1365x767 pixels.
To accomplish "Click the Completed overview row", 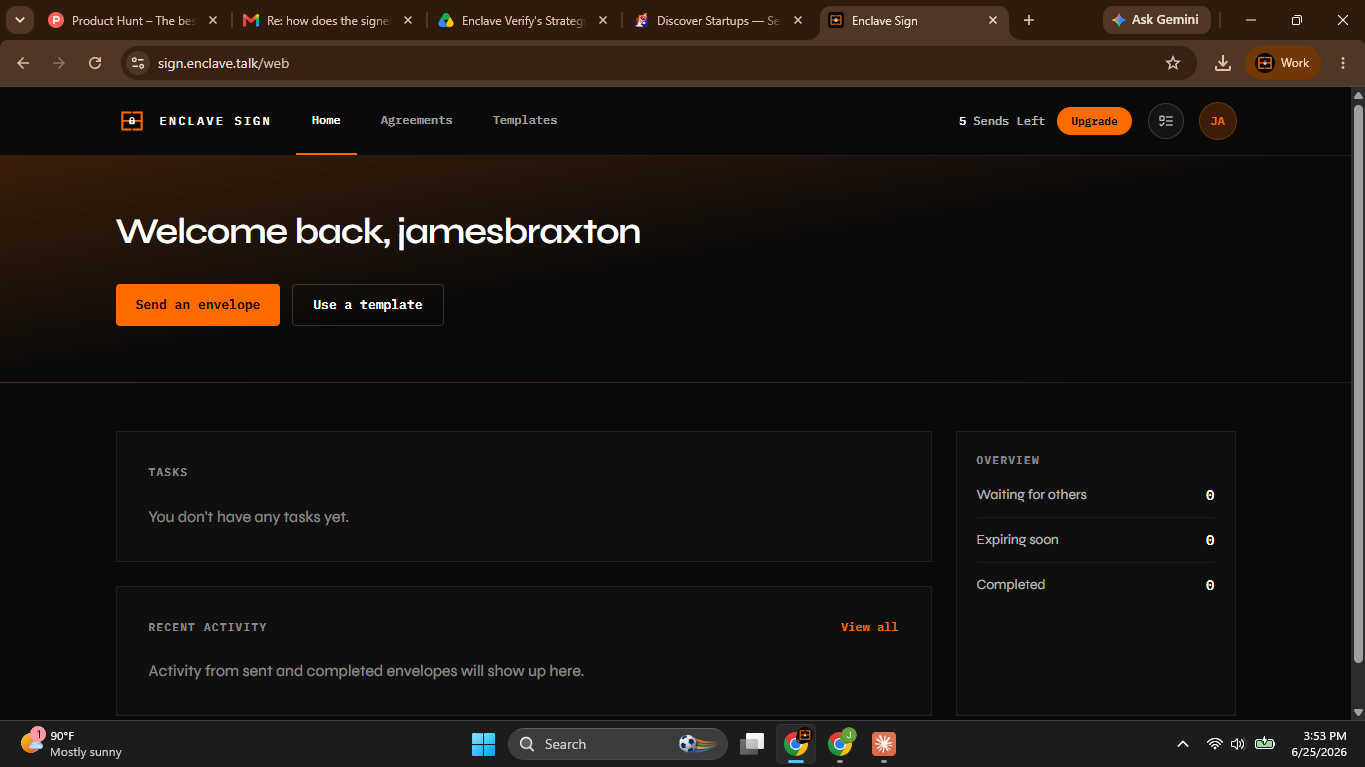I will point(1095,585).
